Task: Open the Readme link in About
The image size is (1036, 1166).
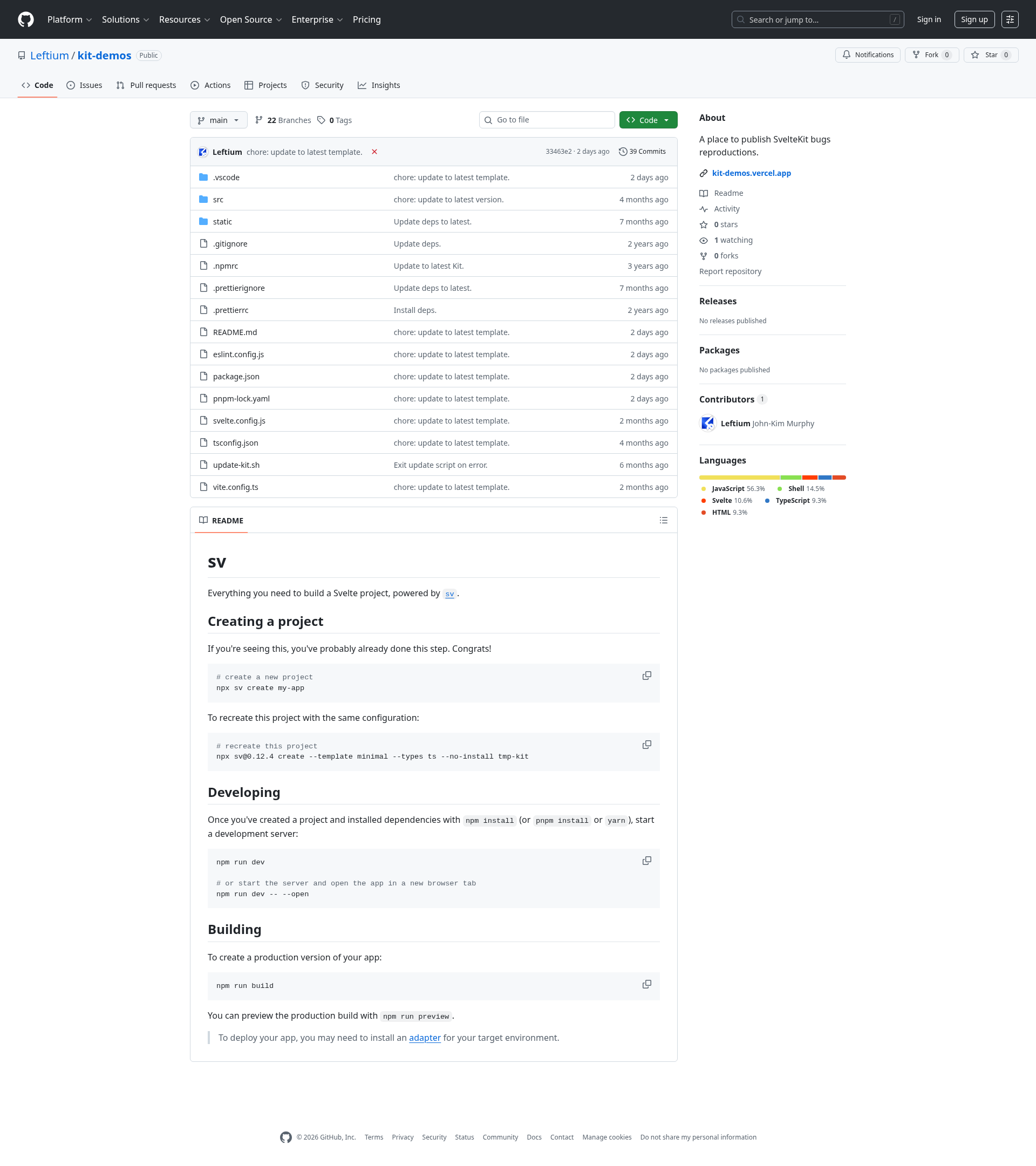Action: 721,193
